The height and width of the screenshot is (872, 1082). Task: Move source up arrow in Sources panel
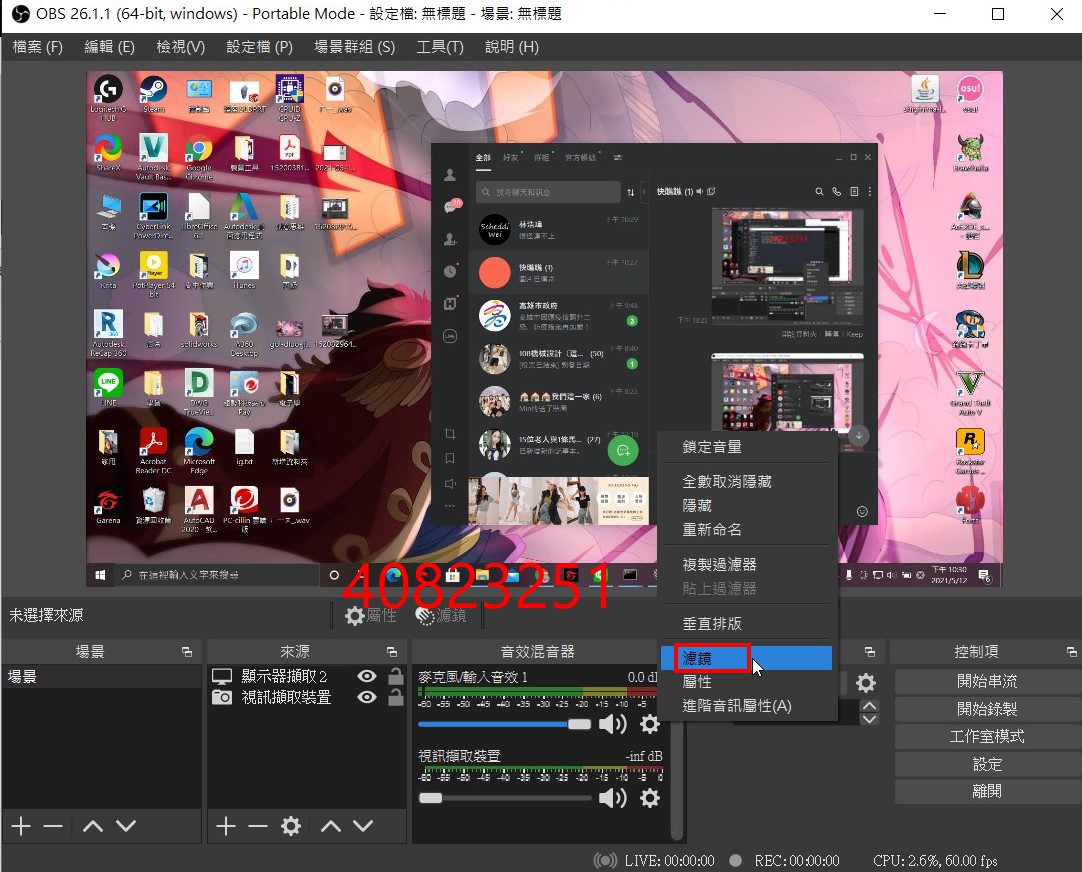tap(331, 826)
